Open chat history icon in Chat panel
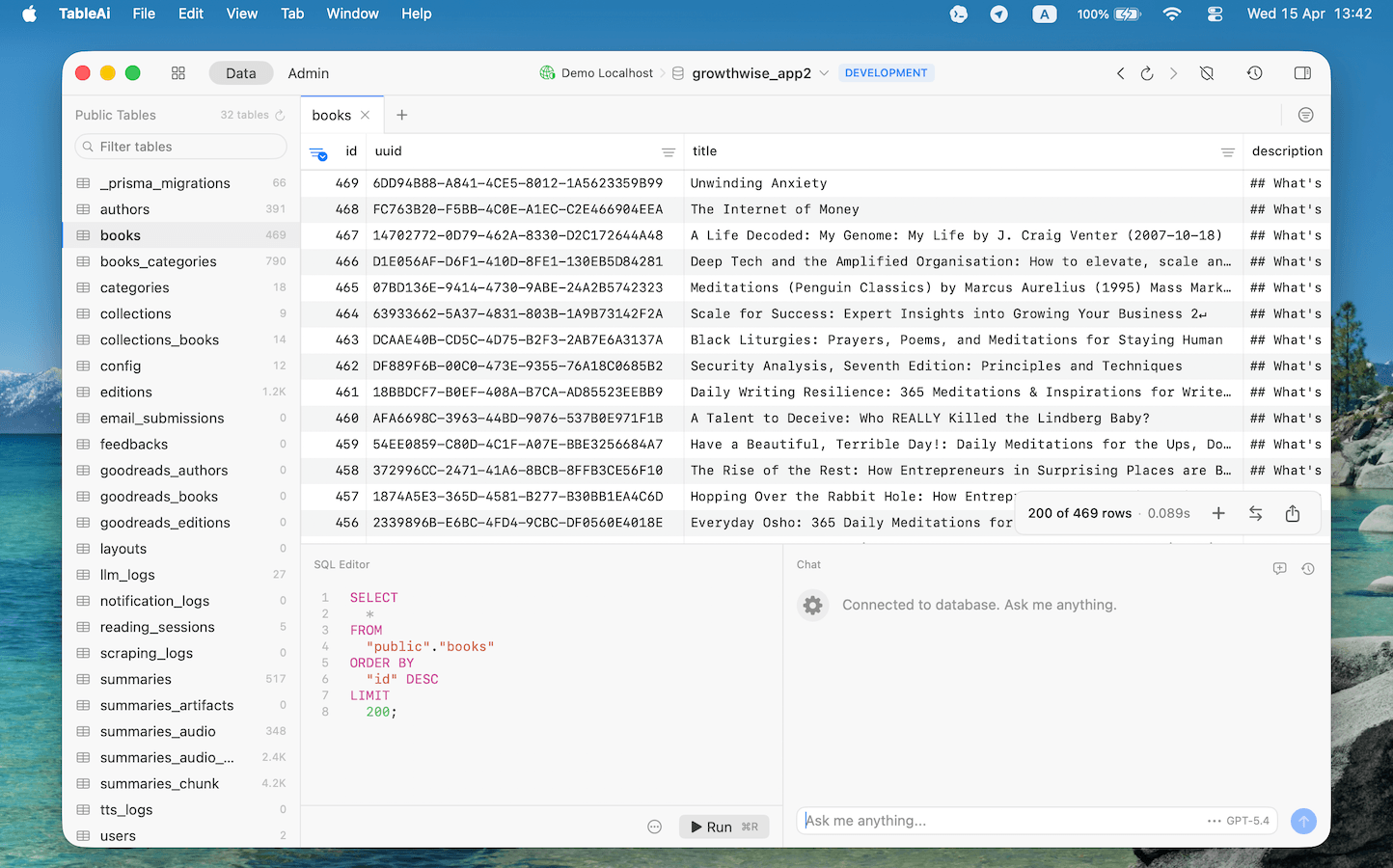1393x868 pixels. [1307, 569]
